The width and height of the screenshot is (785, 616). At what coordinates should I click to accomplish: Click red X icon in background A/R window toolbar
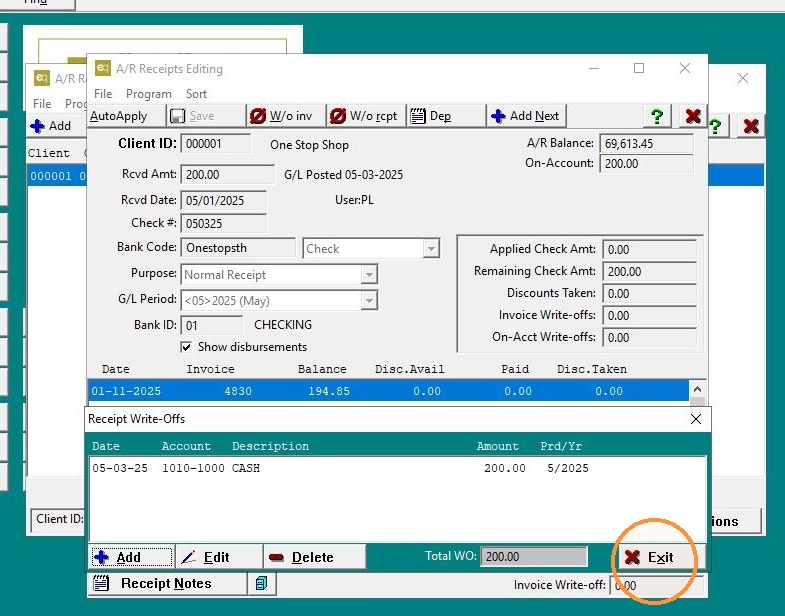(x=750, y=126)
